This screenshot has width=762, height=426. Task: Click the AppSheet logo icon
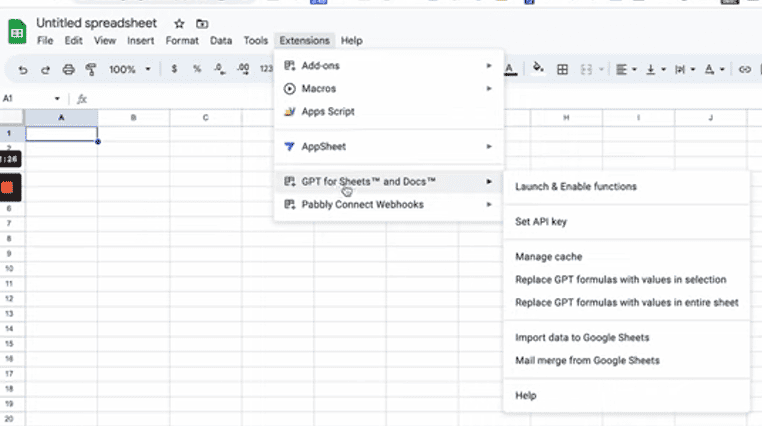tap(290, 146)
